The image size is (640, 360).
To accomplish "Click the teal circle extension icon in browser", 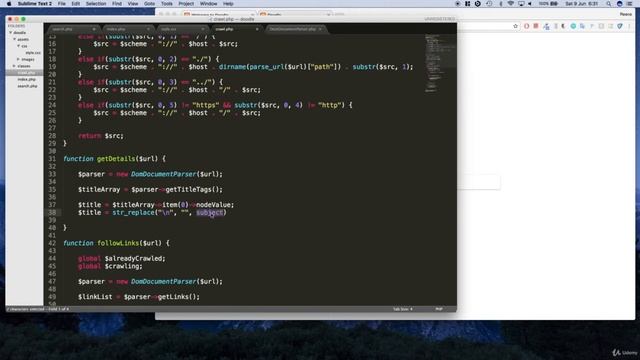I will point(573,26).
